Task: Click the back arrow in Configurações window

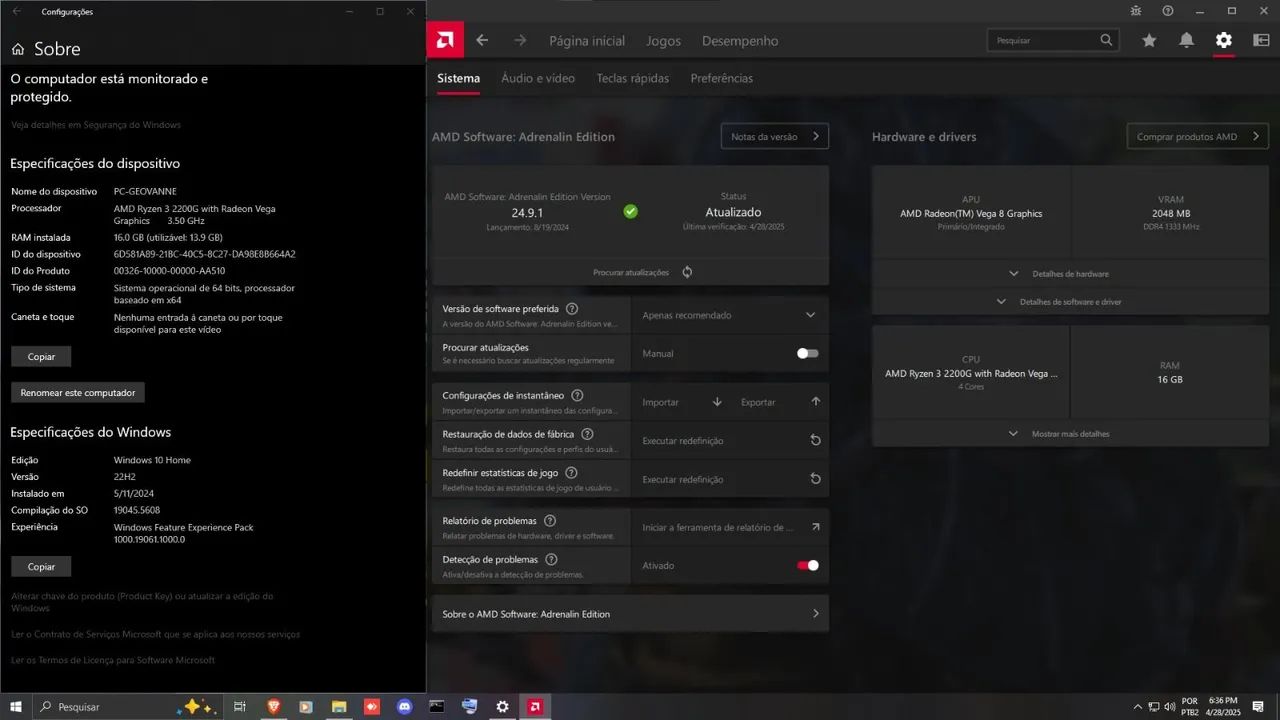Action: click(16, 11)
